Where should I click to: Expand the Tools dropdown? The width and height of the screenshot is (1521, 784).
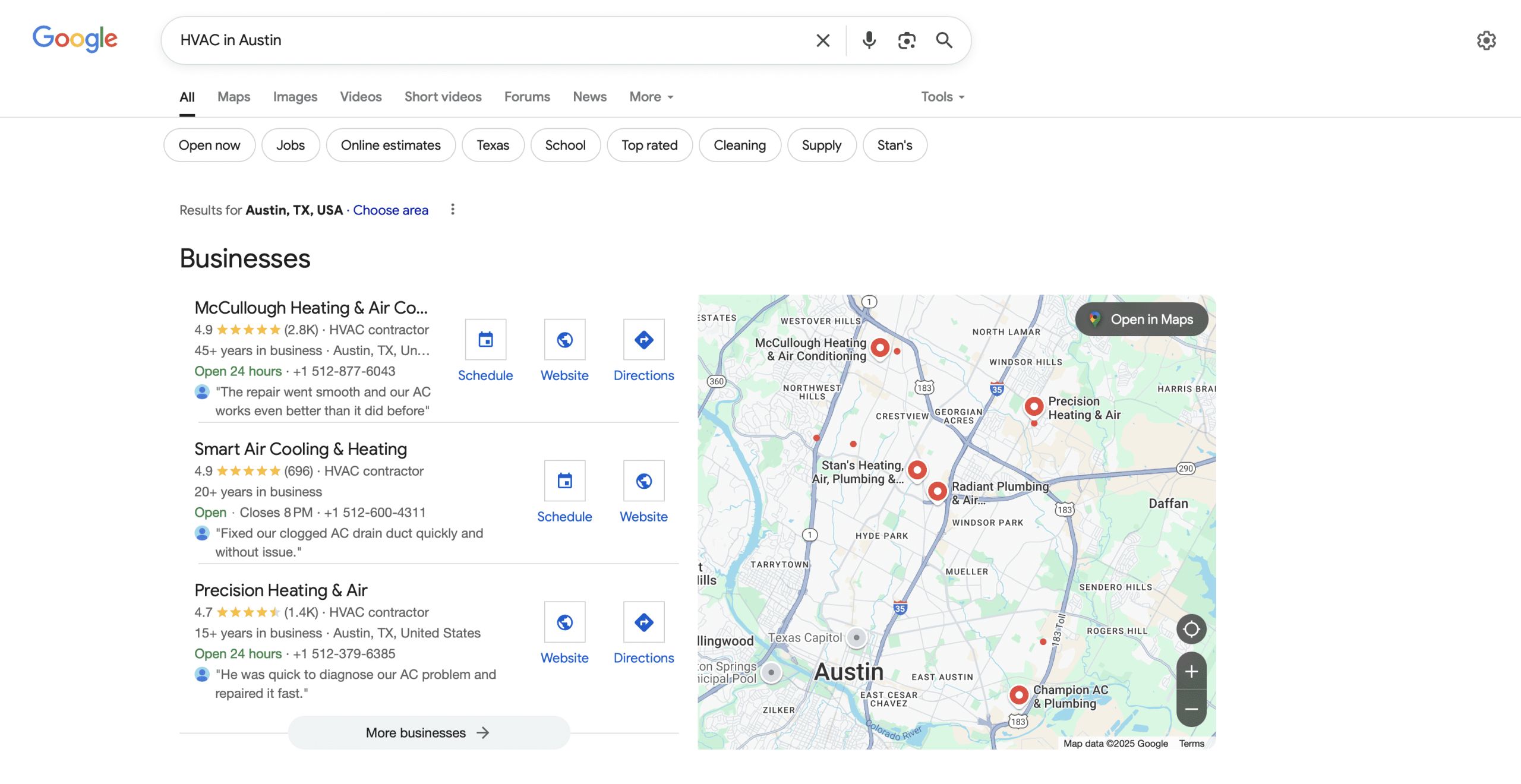(943, 96)
